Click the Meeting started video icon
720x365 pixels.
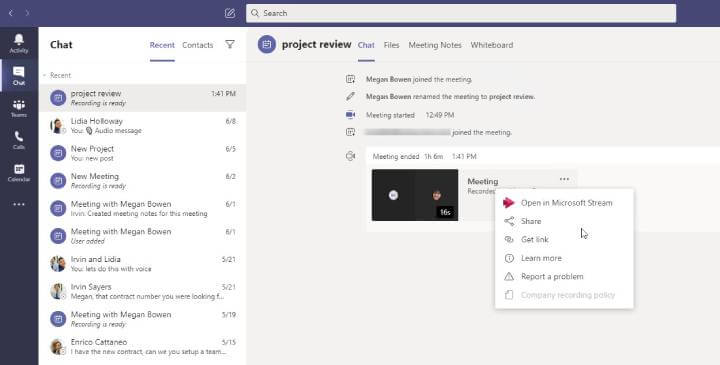point(350,115)
